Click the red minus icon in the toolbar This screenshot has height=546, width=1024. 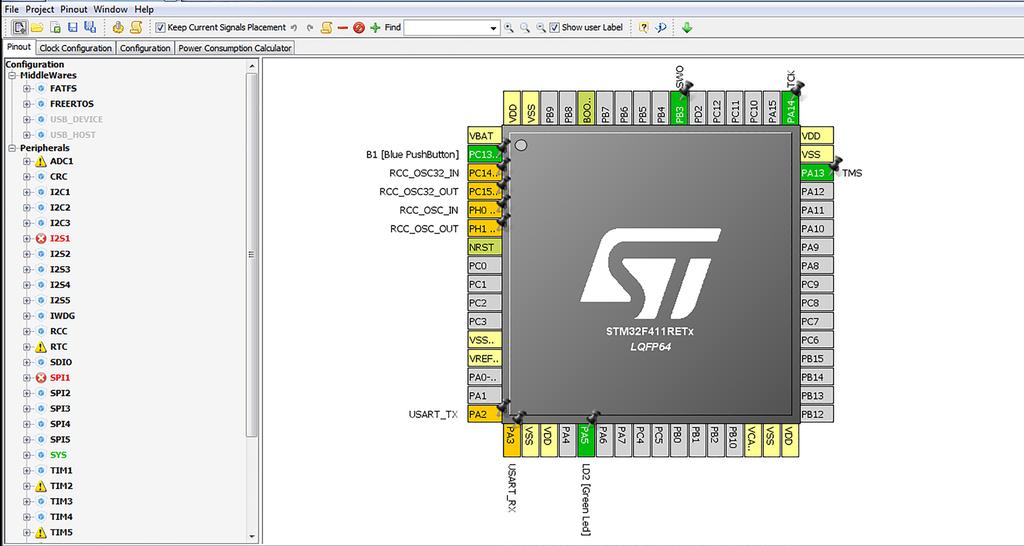pos(343,27)
